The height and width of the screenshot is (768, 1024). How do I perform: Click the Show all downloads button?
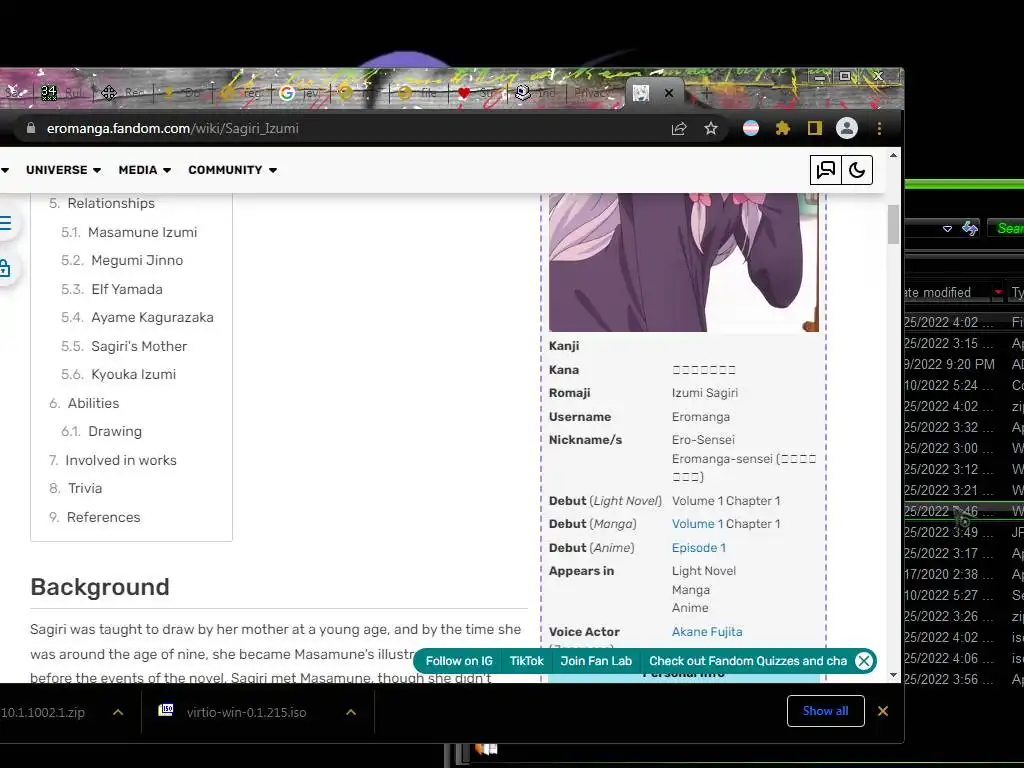pos(825,711)
